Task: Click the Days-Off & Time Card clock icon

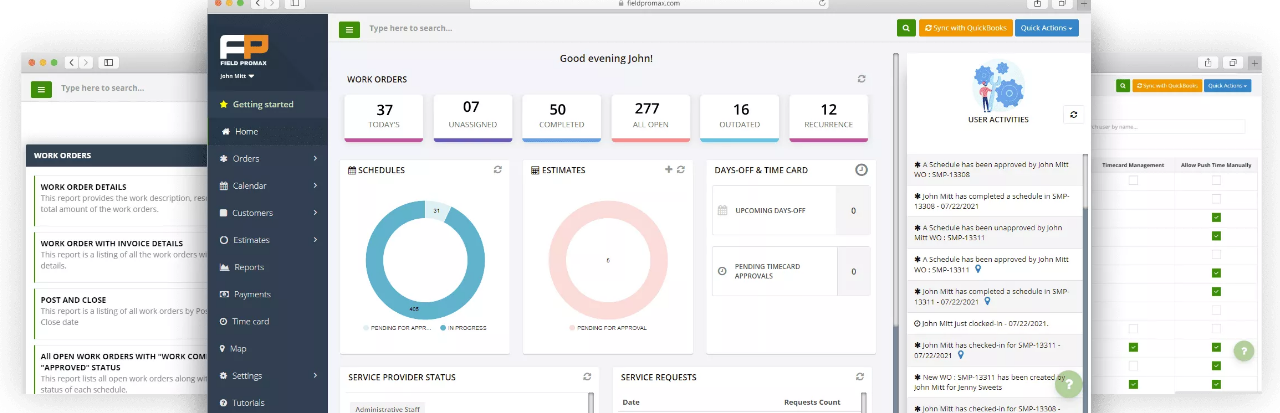Action: 861,170
